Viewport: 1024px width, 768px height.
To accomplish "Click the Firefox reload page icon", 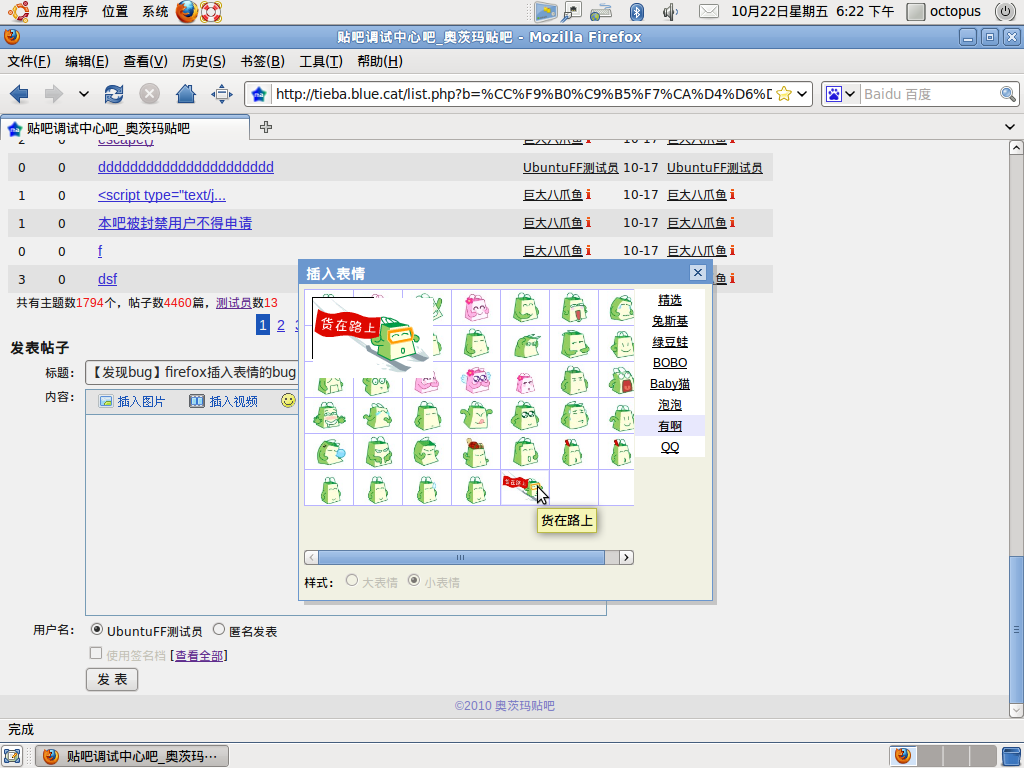I will (x=114, y=94).
